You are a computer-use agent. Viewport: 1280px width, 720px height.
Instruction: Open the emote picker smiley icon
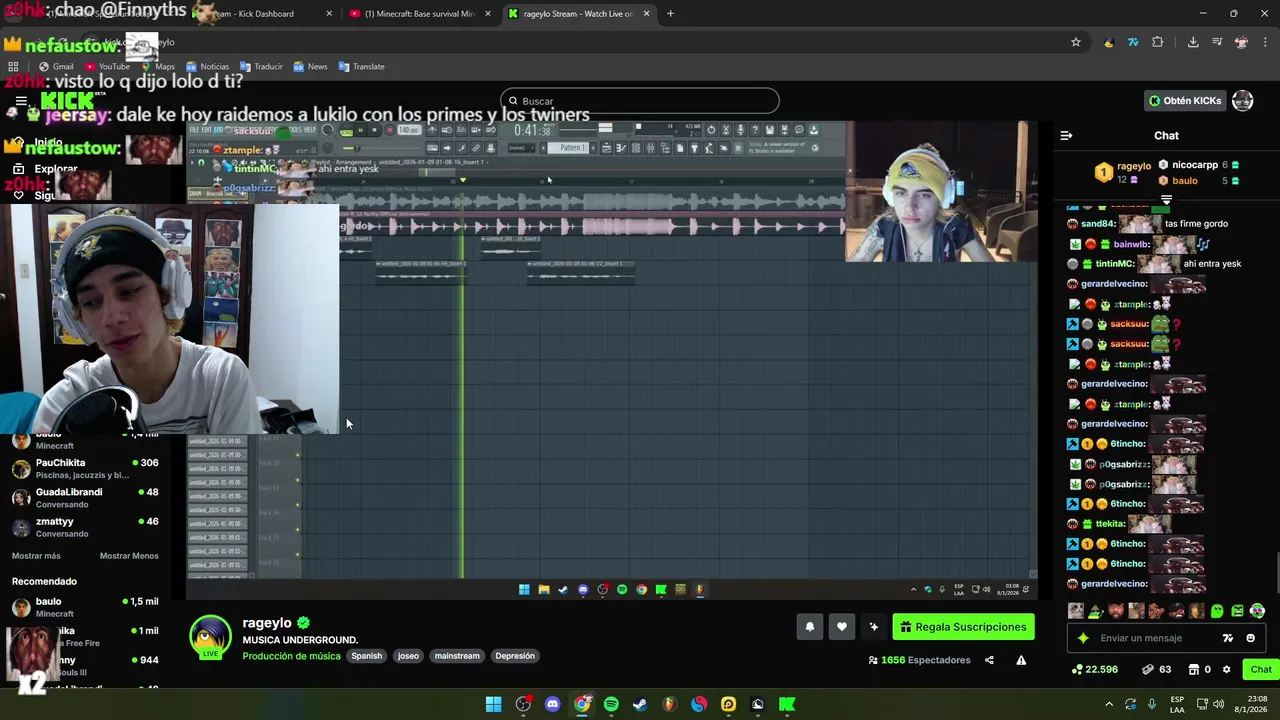[x=1250, y=638]
